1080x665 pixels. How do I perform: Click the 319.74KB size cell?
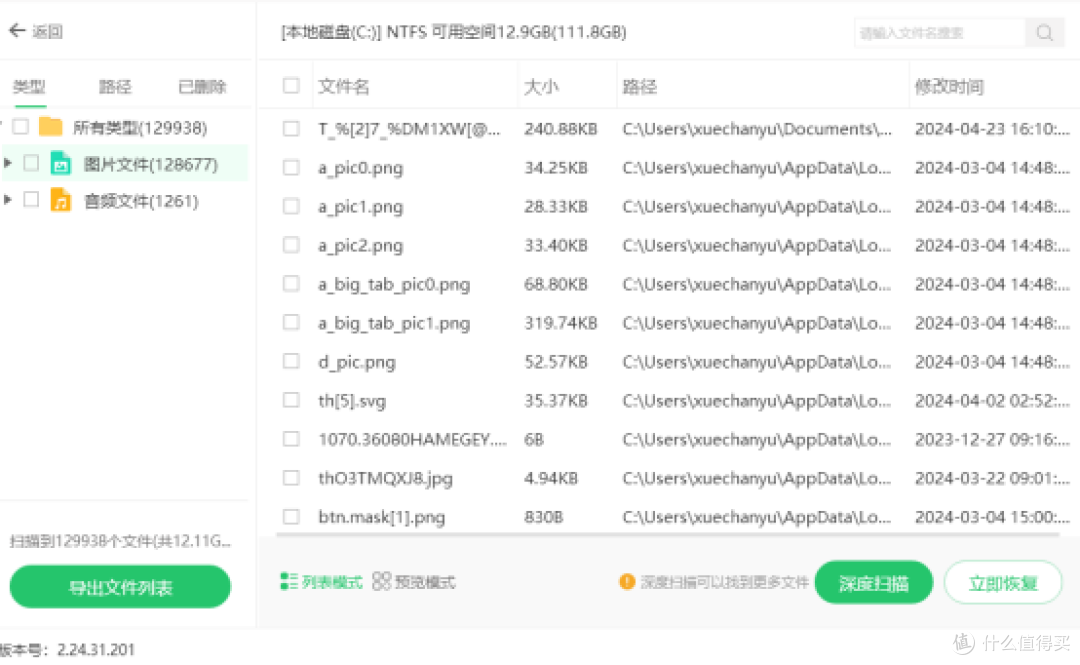[561, 323]
